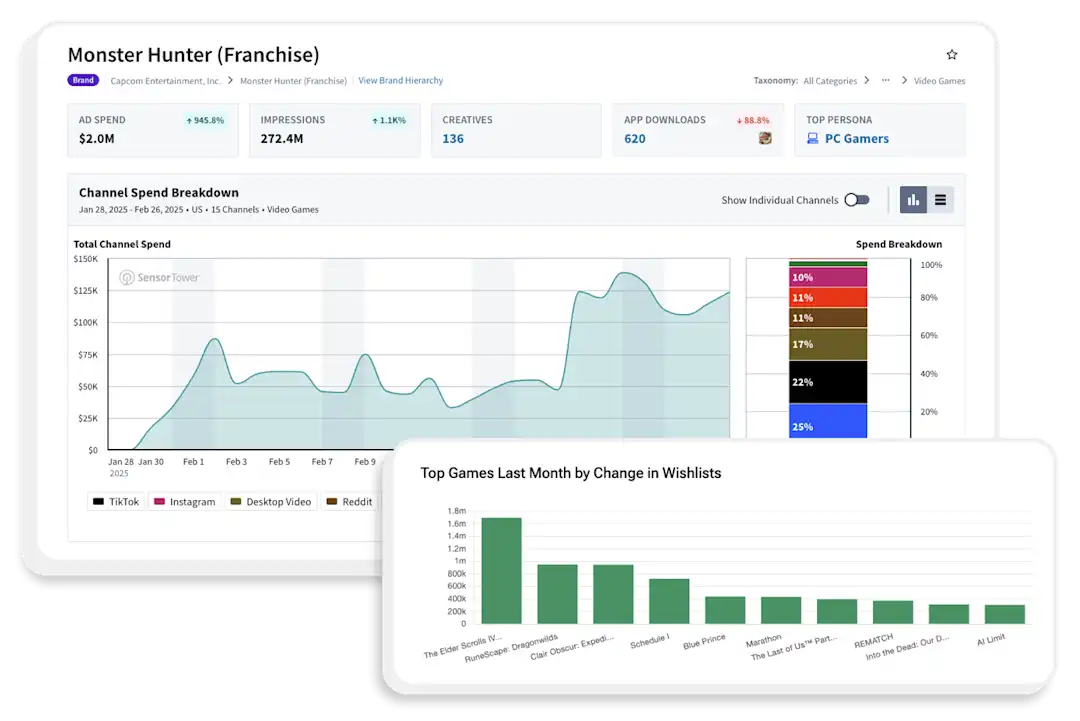The image size is (1080, 721).
Task: Expand chevron after All Categories taxonomy
Action: 866,81
